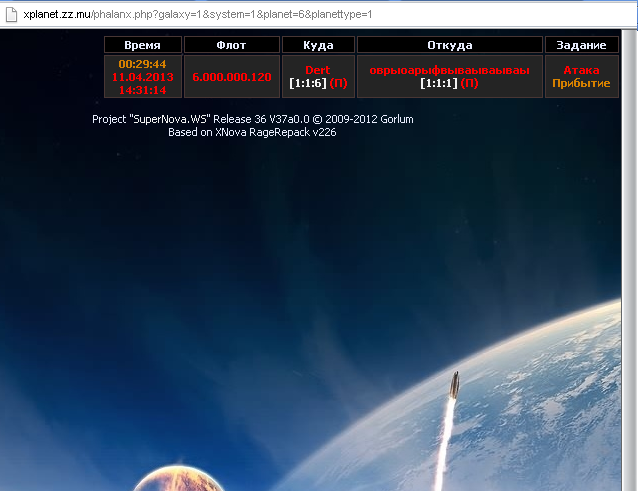638x491 pixels.
Task: Click "Based on XNova RageRepack v226" text
Action: [252, 132]
